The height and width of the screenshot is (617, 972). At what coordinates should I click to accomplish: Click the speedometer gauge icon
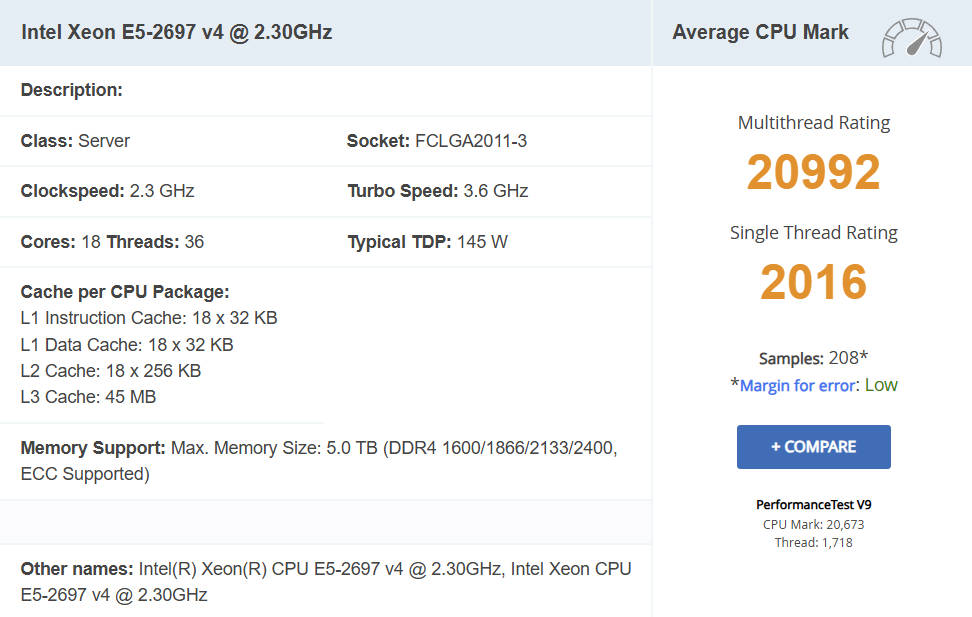click(911, 36)
